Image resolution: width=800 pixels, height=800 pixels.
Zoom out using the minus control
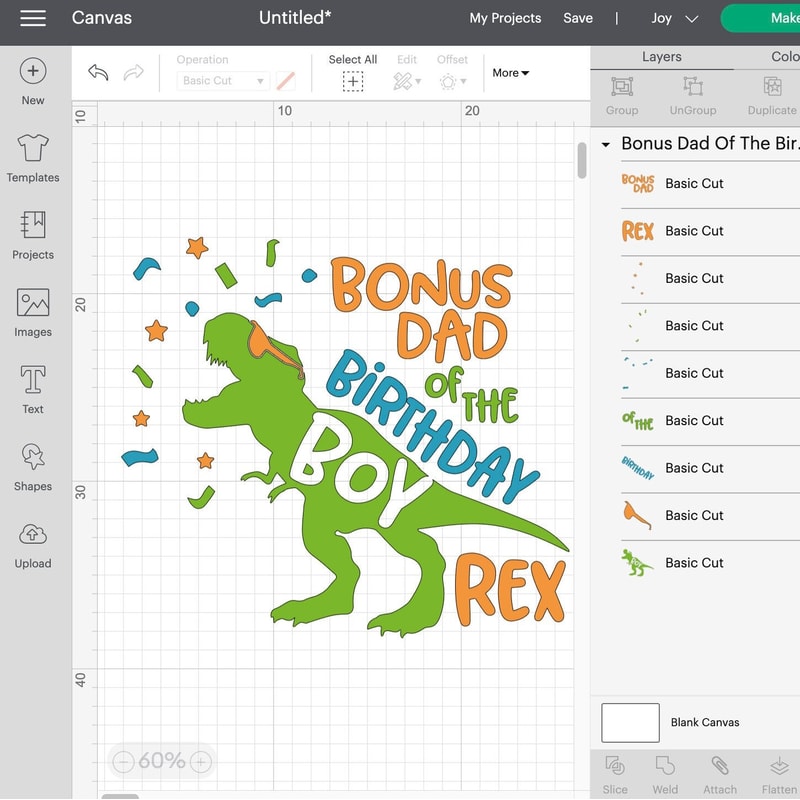pos(124,762)
